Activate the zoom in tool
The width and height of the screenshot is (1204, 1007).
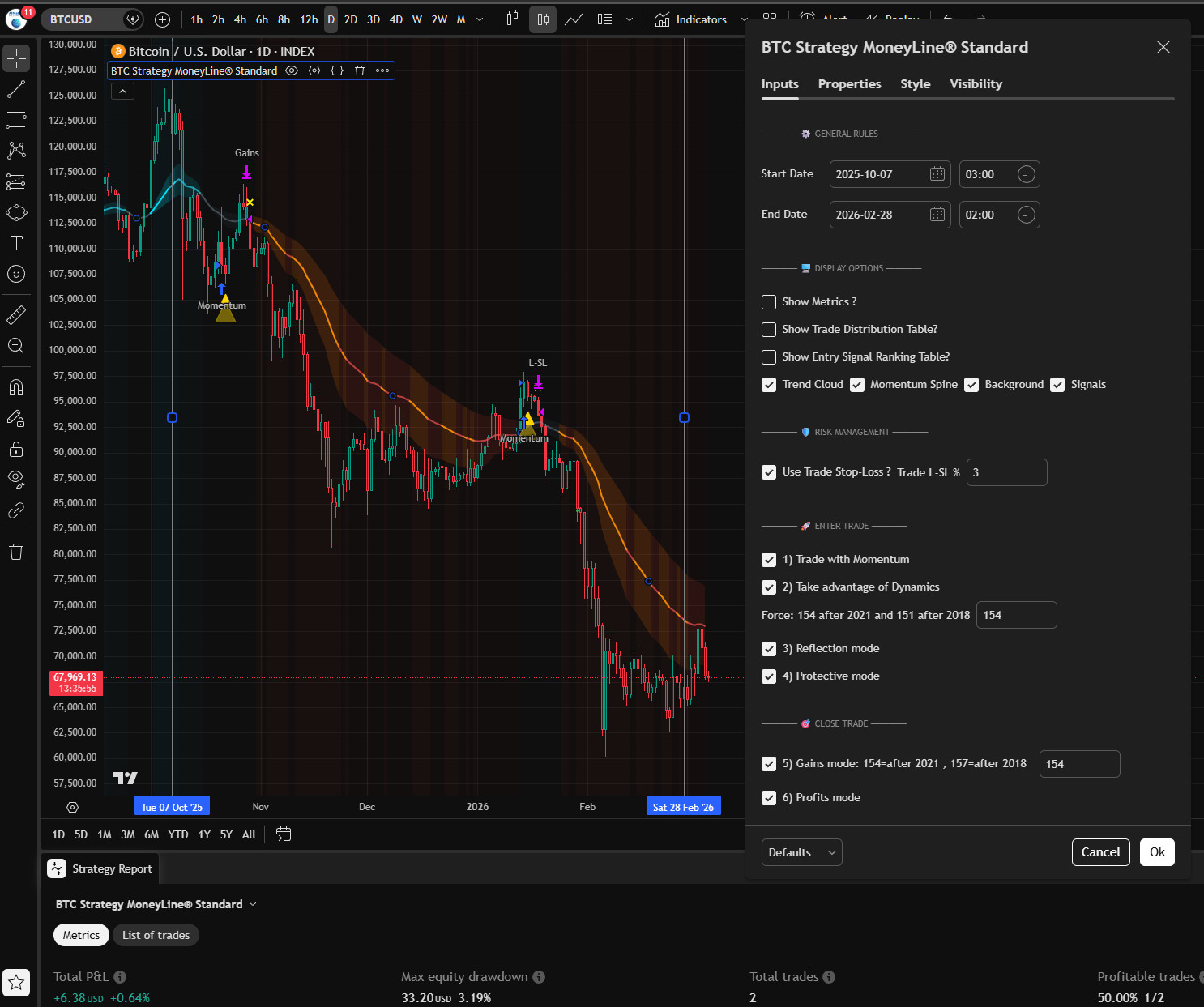16,345
